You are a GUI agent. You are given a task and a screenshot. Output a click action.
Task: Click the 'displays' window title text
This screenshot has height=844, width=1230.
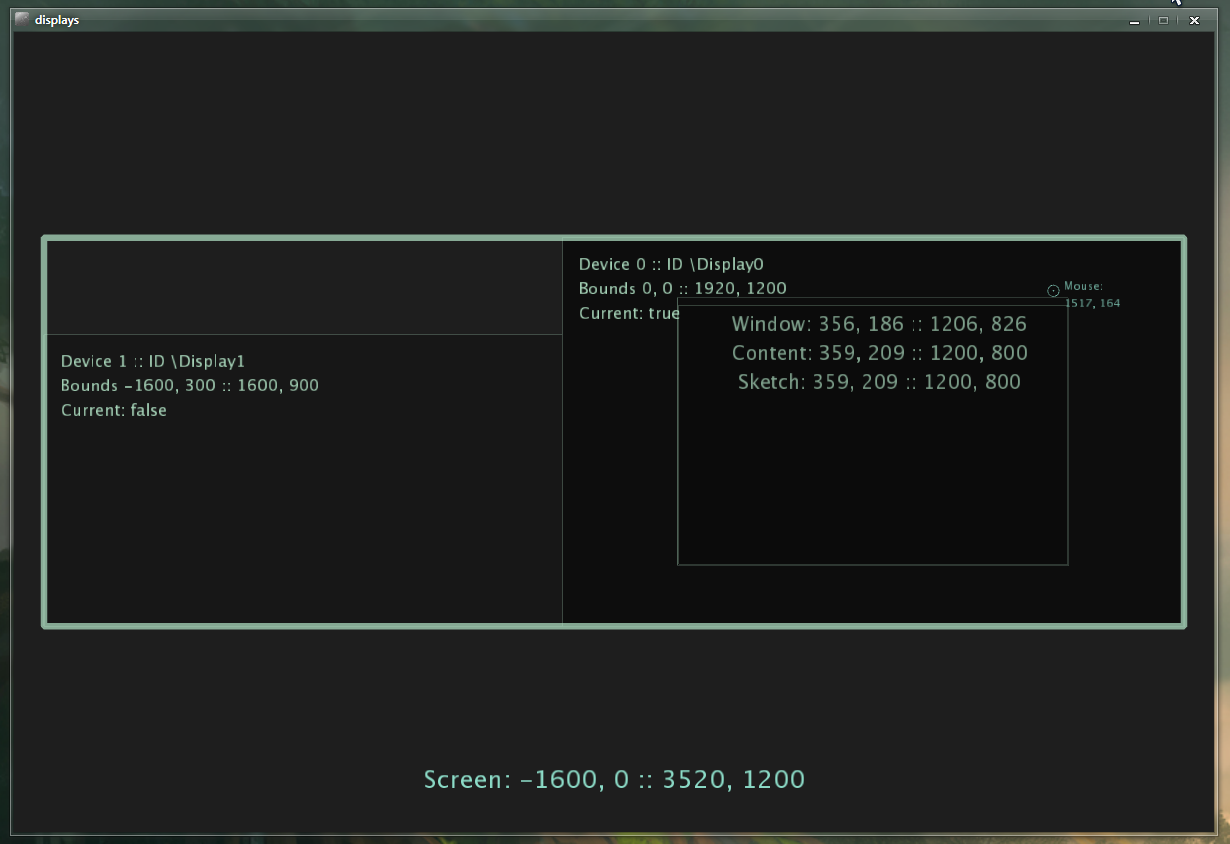pos(57,20)
